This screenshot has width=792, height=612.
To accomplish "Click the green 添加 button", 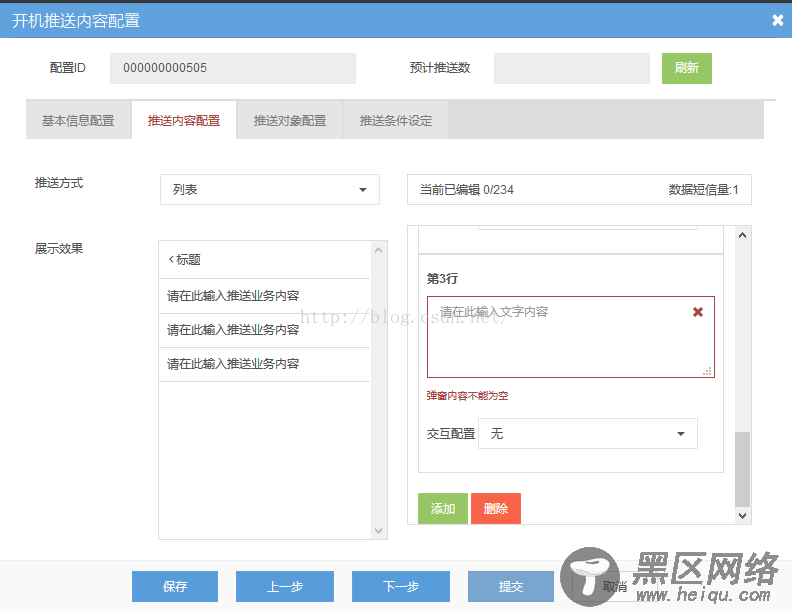I will [443, 508].
